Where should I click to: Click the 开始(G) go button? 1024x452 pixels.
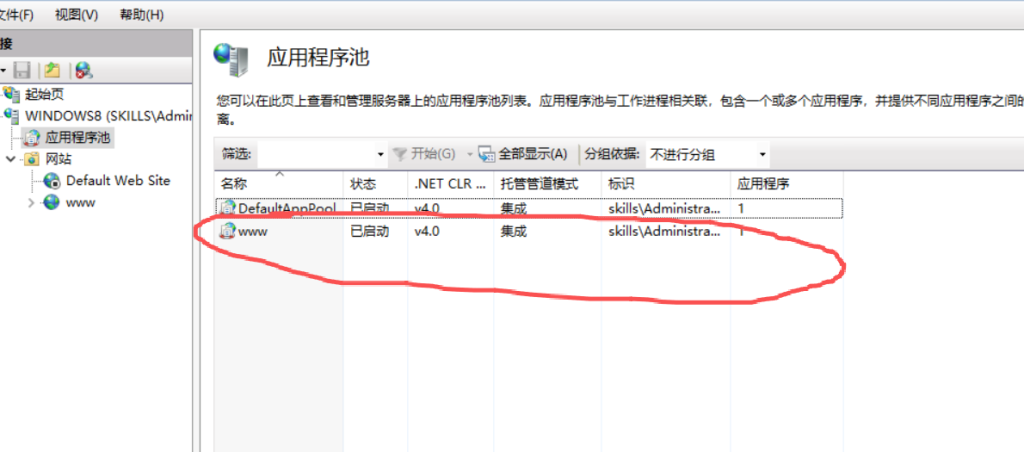point(424,154)
